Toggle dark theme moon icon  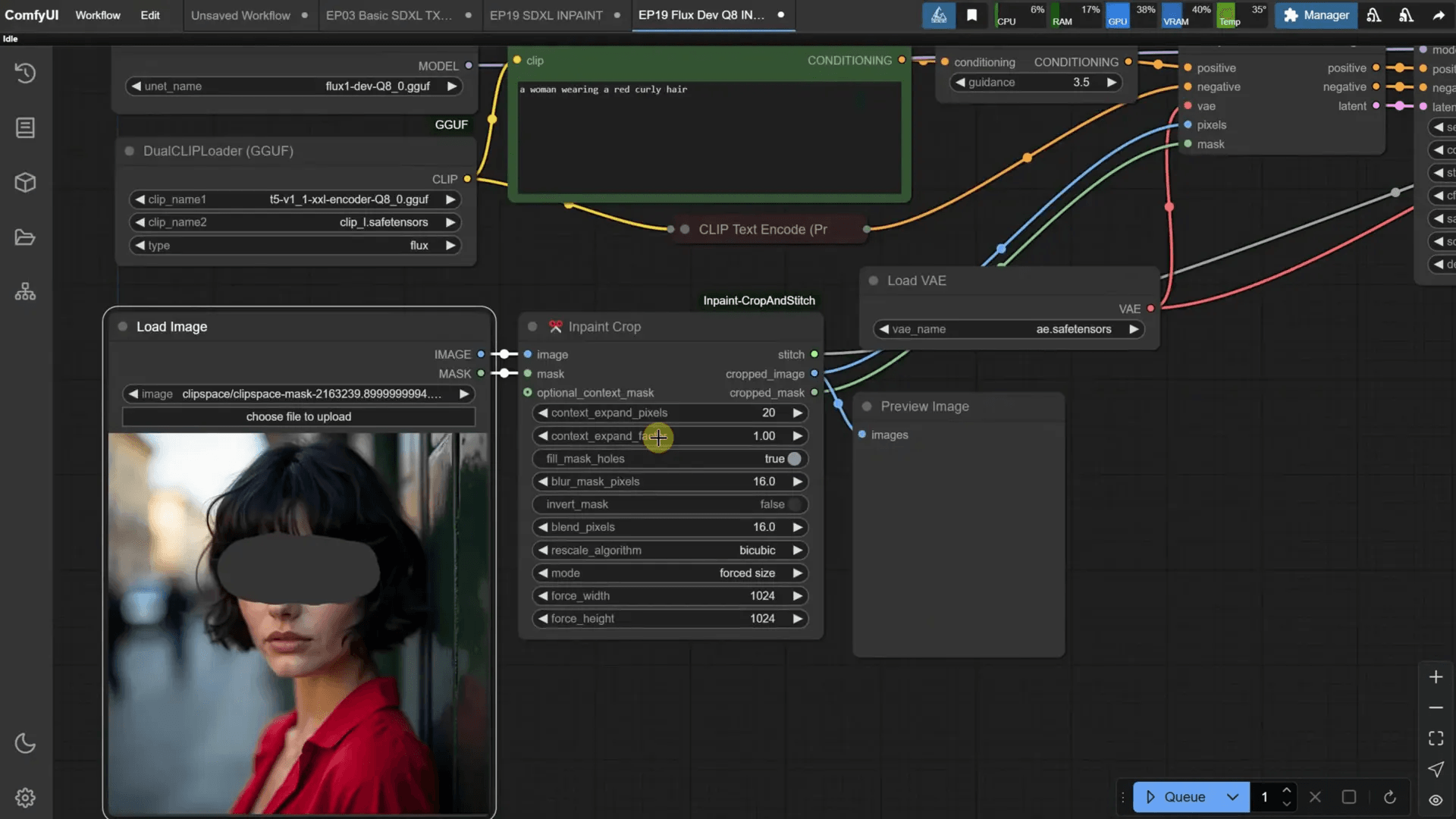[x=25, y=743]
